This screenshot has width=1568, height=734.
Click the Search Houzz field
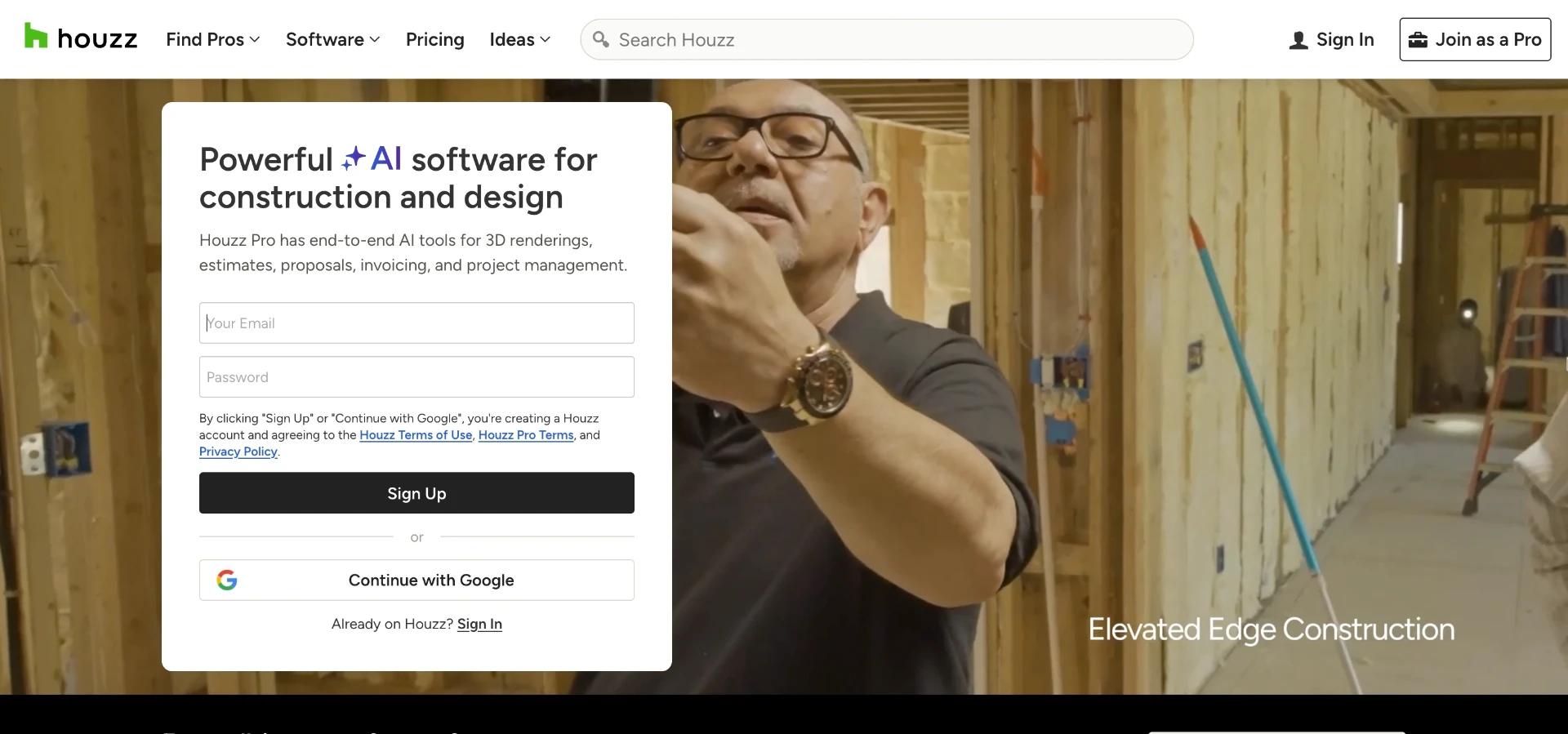pyautogui.click(x=887, y=39)
